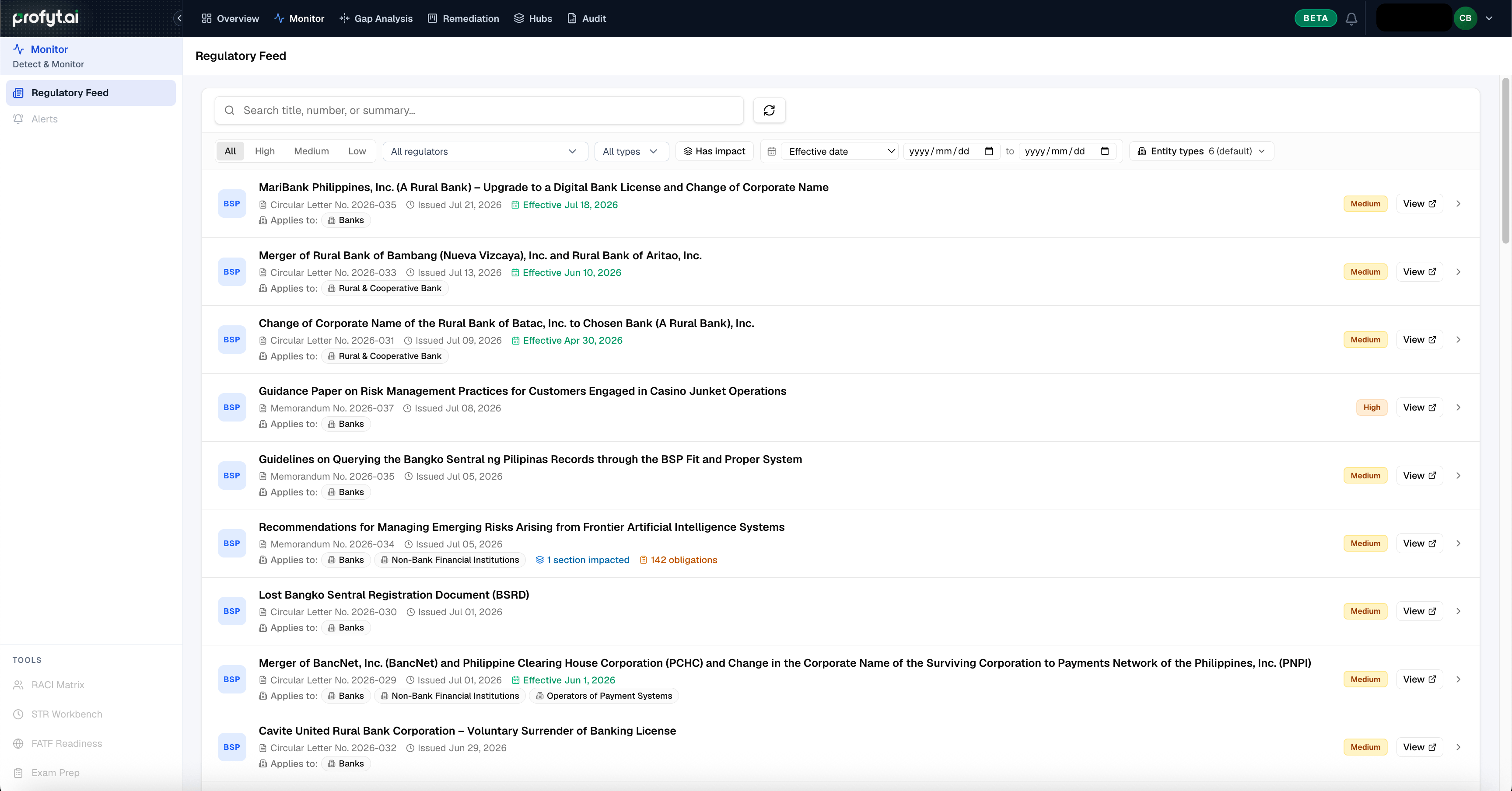This screenshot has width=1512, height=791.
Task: Click the external link icon for Memorandum 2026-035 View
Action: [1432, 475]
